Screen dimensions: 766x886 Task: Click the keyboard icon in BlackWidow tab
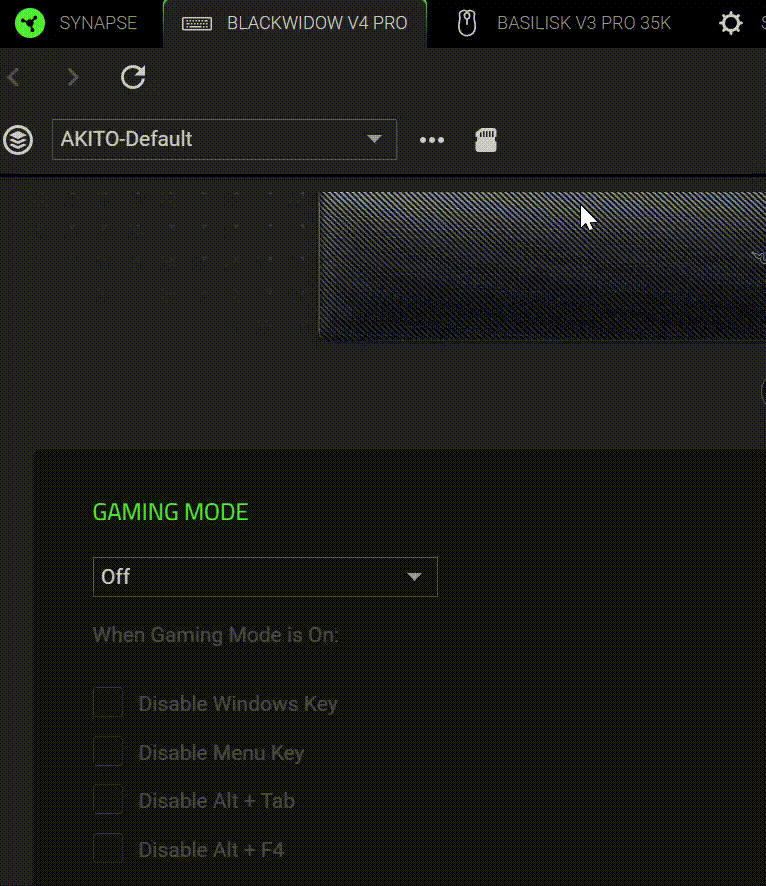coord(197,24)
